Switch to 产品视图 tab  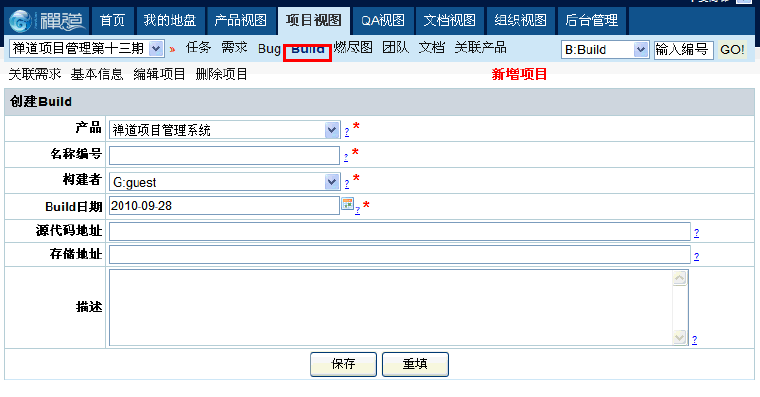[x=240, y=21]
